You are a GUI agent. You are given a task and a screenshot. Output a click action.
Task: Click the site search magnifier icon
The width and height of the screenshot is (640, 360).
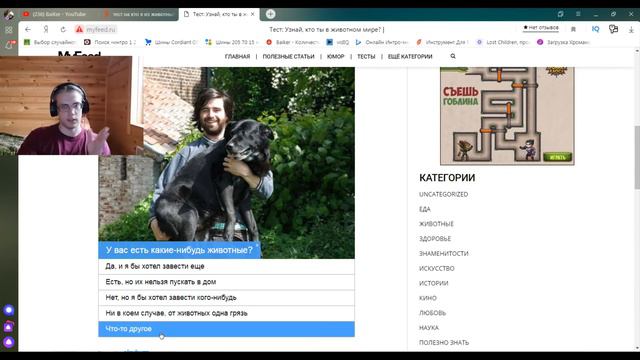click(453, 56)
